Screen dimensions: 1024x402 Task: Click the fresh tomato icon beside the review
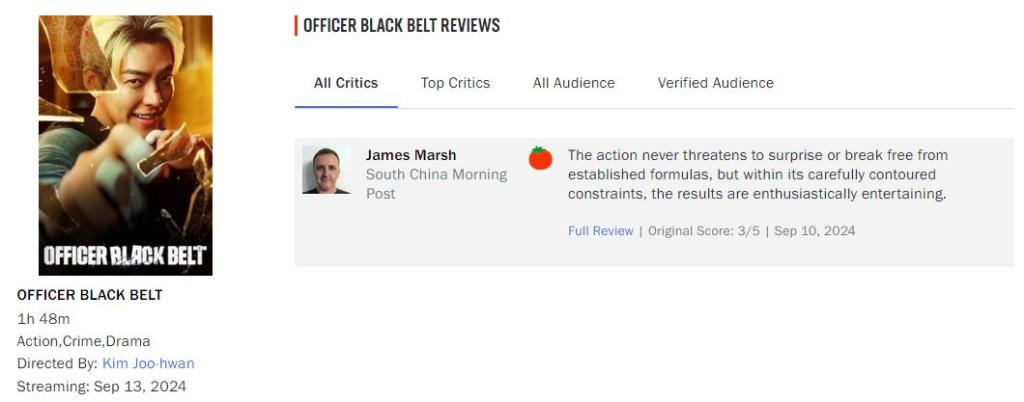[540, 158]
